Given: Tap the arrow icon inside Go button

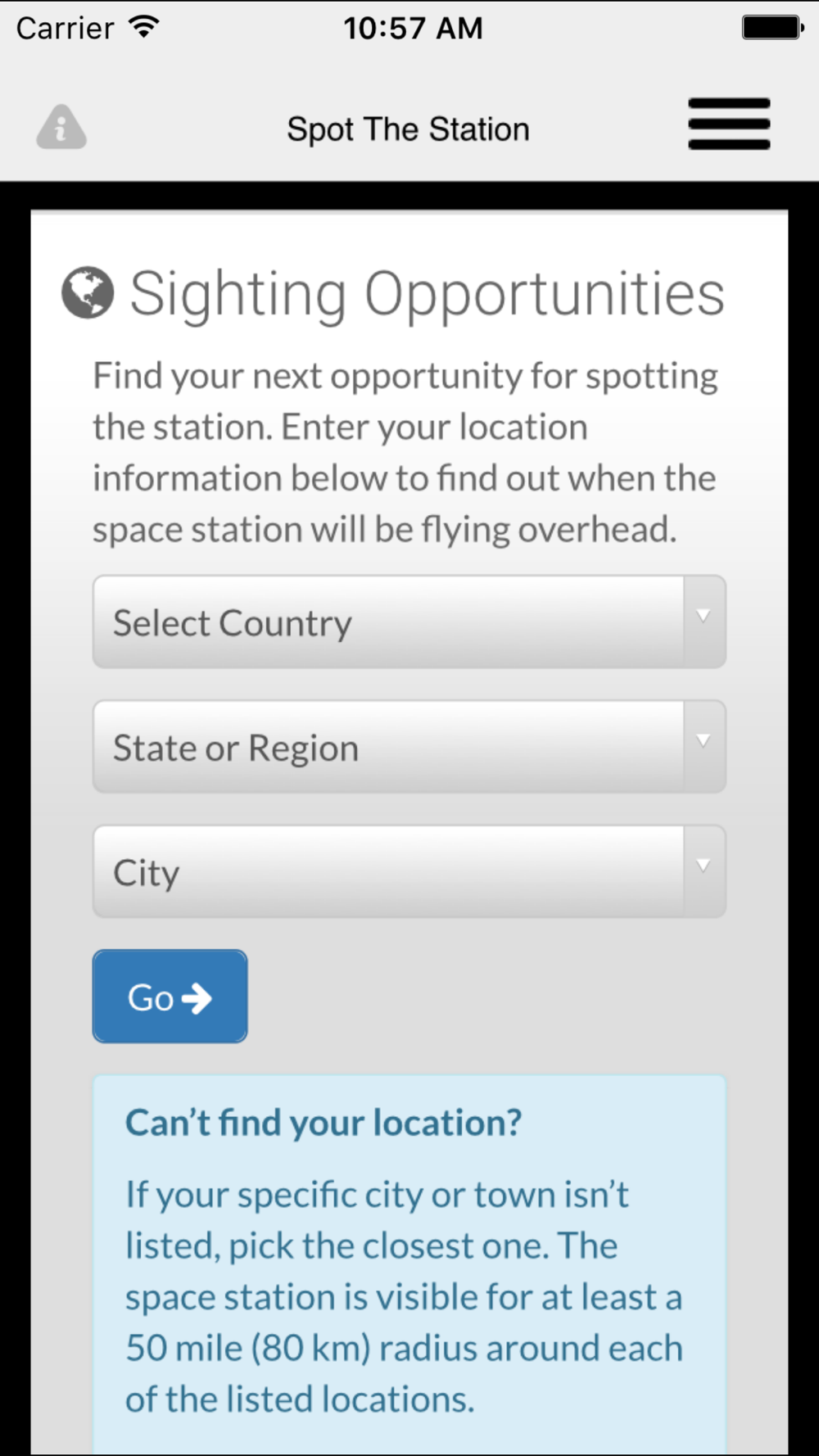Looking at the screenshot, I should coord(197,997).
